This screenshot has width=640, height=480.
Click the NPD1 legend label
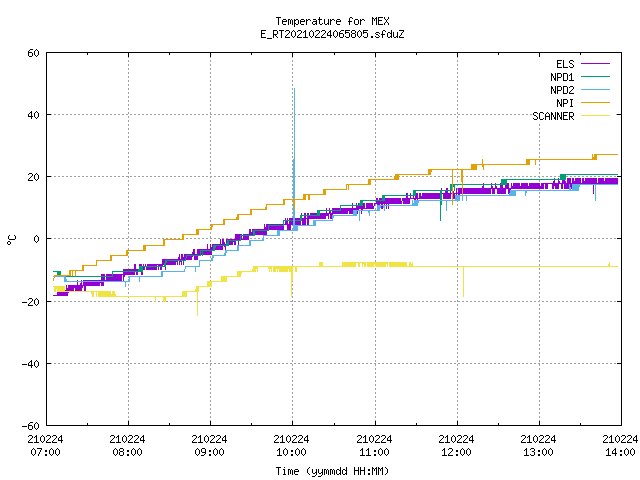[x=562, y=77]
